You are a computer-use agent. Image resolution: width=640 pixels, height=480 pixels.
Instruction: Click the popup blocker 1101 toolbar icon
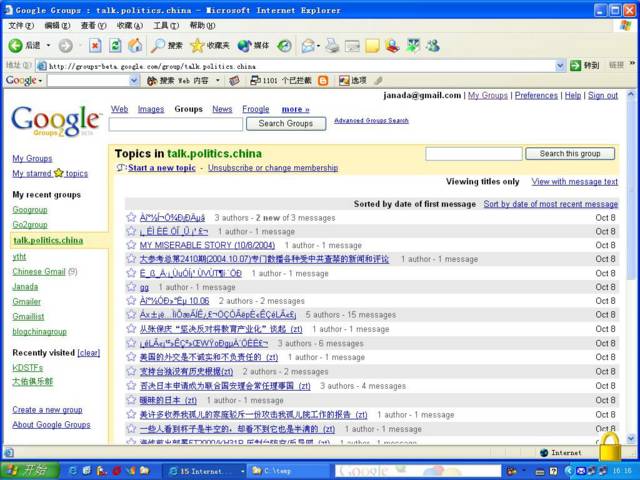pos(256,80)
